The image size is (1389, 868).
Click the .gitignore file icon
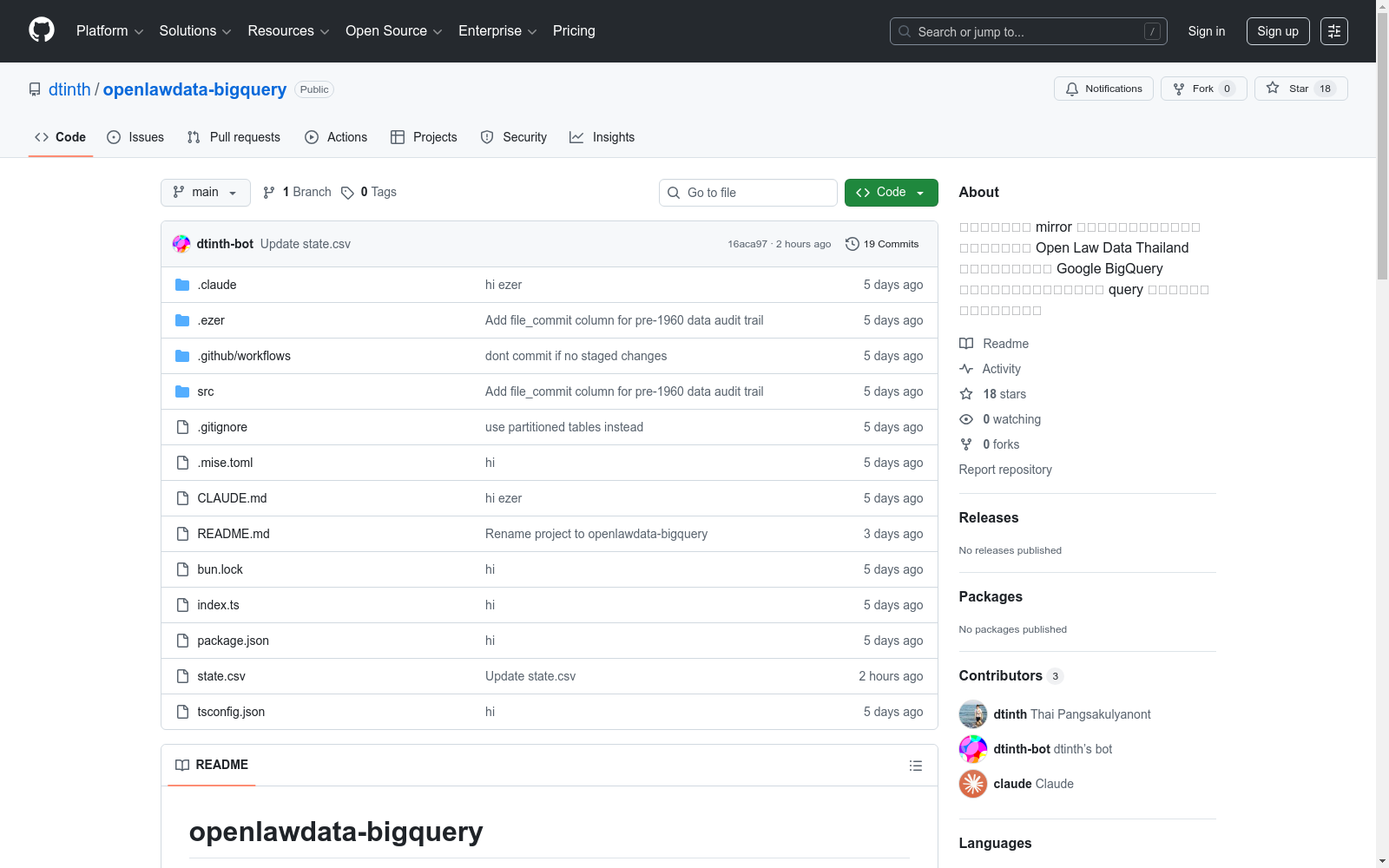(182, 427)
